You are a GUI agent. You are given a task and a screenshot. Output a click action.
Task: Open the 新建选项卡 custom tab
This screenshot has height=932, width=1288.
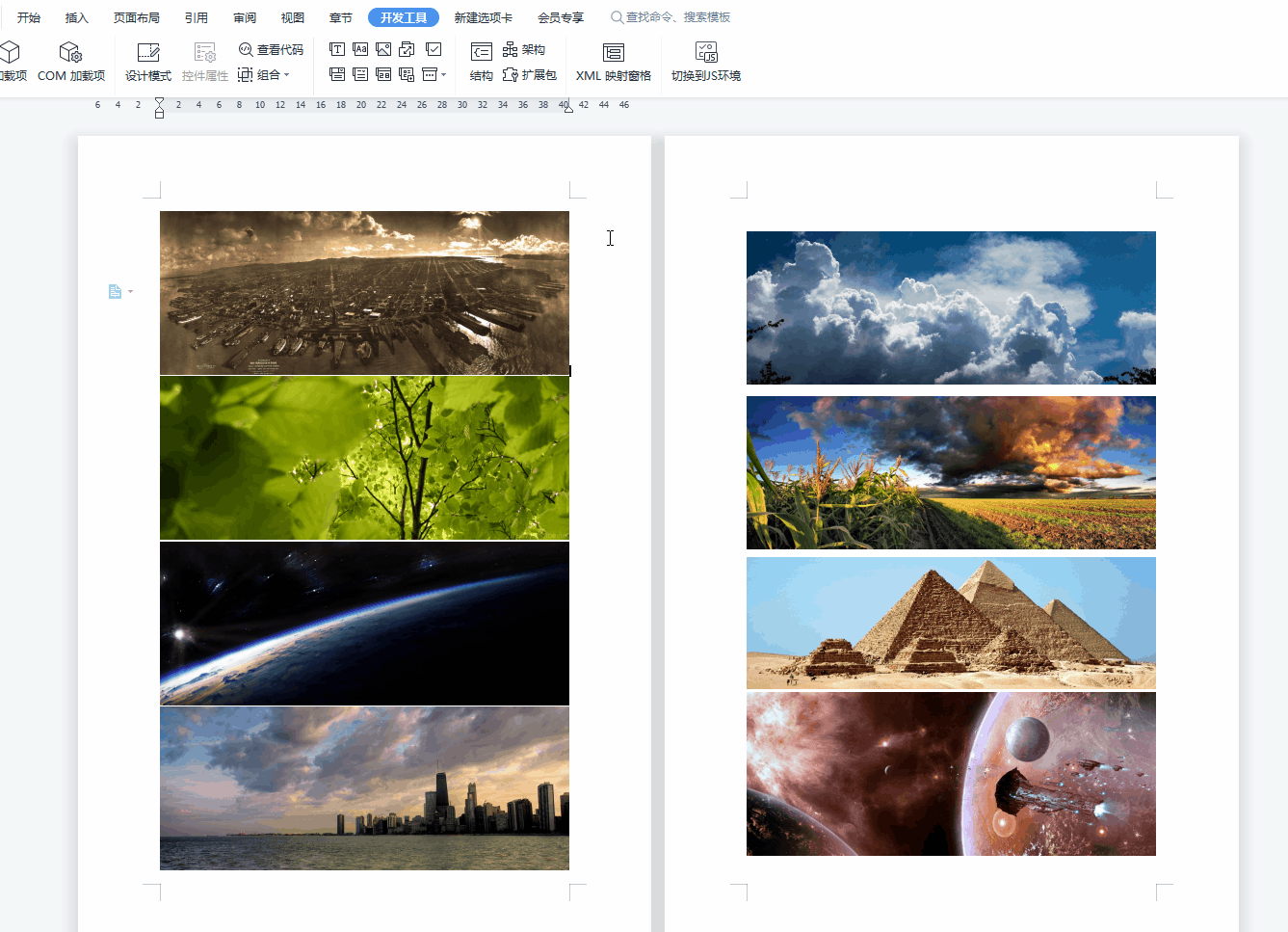484,17
